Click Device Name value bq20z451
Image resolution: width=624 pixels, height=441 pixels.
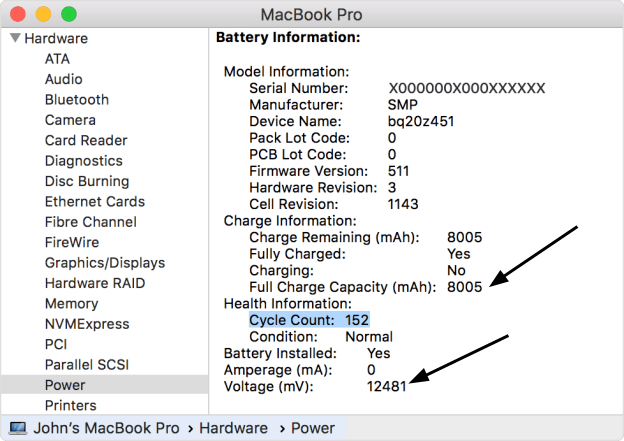pyautogui.click(x=421, y=121)
